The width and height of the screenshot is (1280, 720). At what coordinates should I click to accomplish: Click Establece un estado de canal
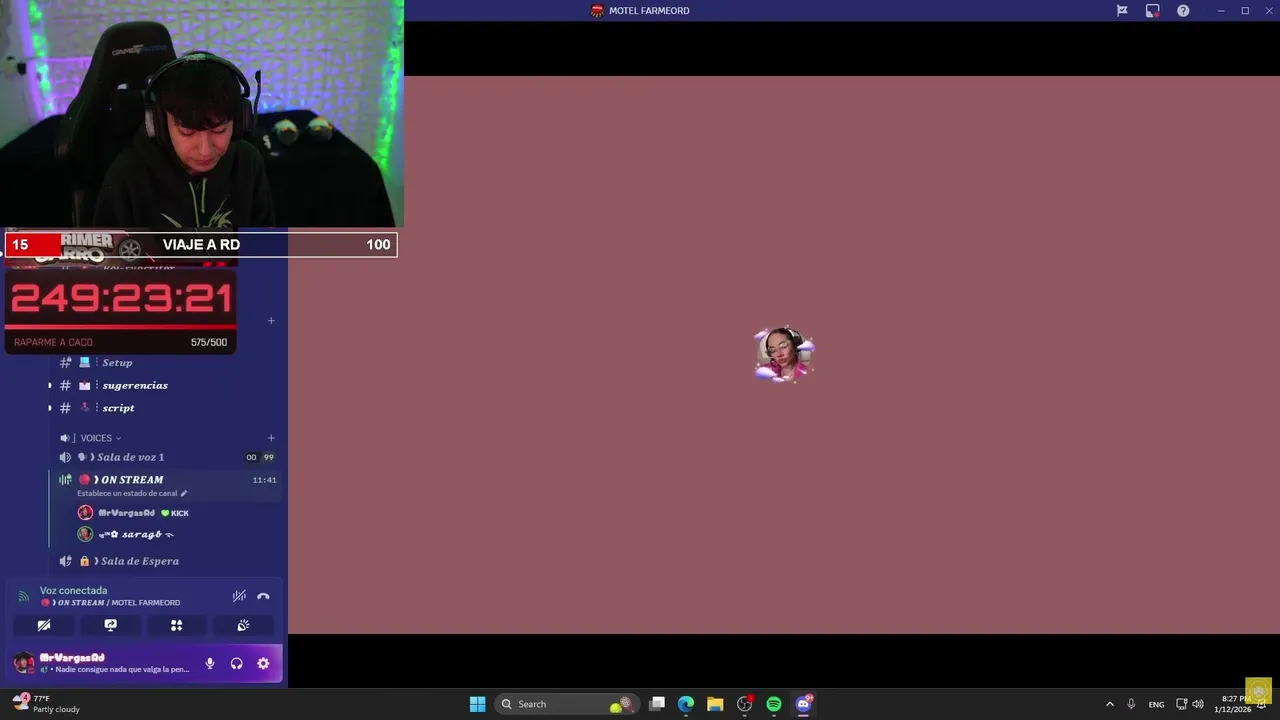pos(131,493)
